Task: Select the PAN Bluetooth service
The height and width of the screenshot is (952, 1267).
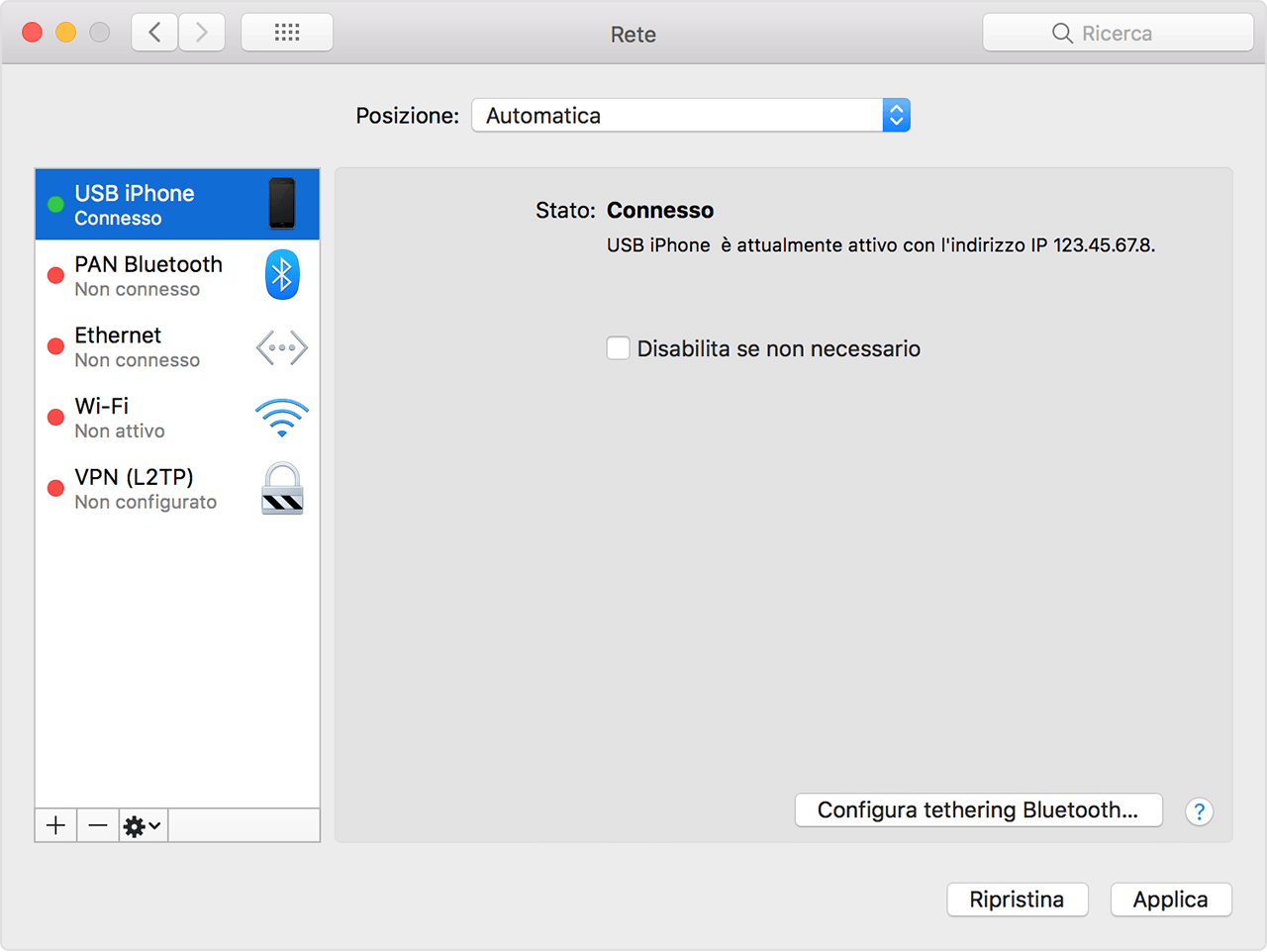Action: point(177,276)
